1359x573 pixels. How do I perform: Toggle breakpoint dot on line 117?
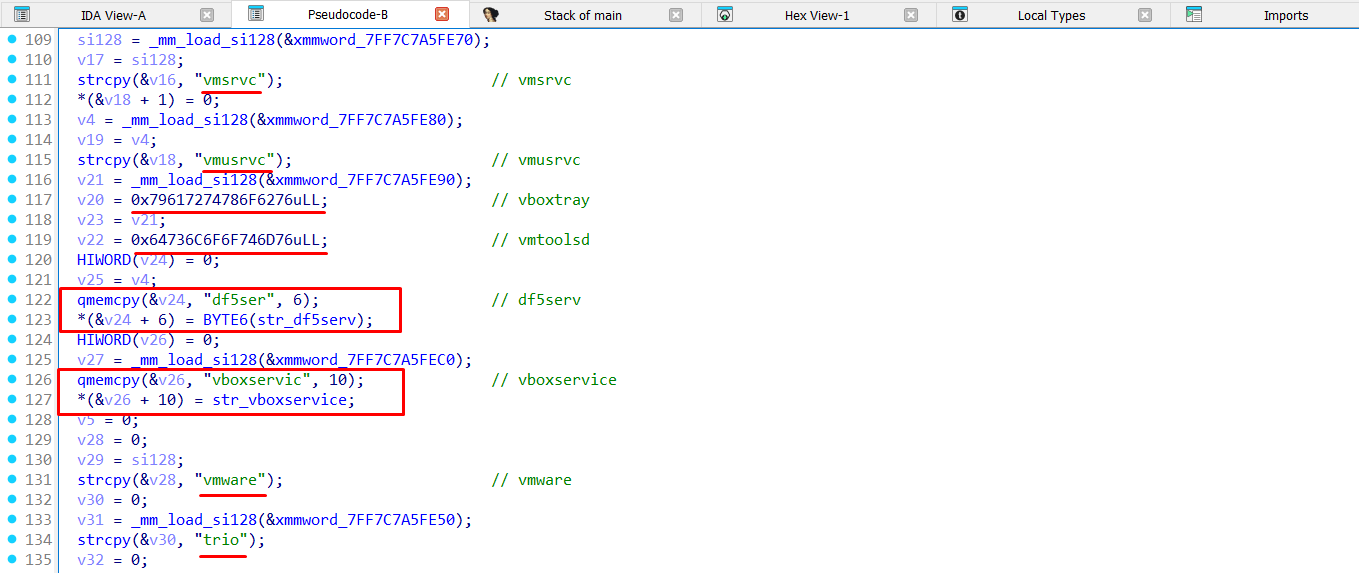[x=12, y=199]
